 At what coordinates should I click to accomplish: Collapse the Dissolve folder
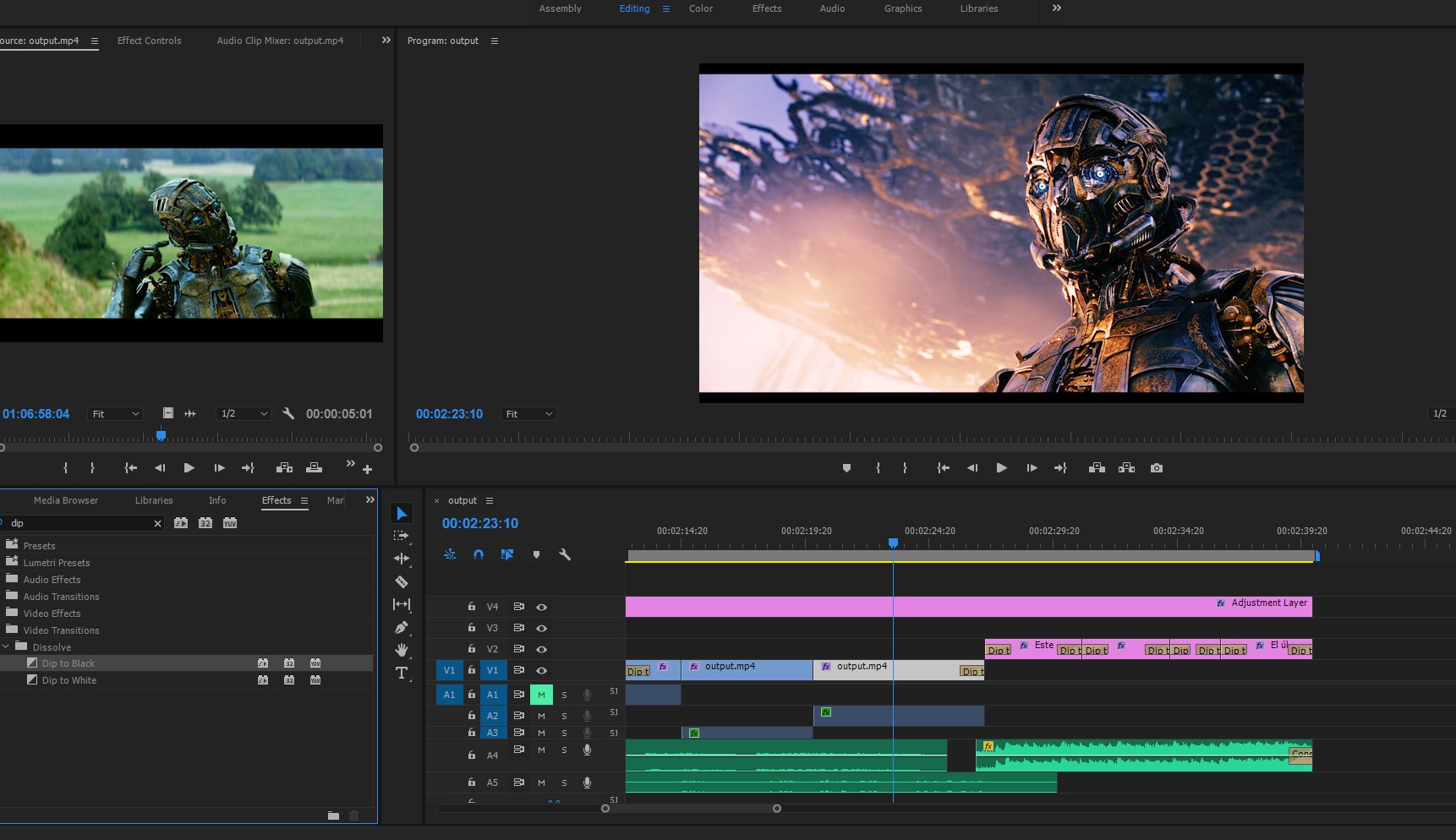[x=6, y=647]
